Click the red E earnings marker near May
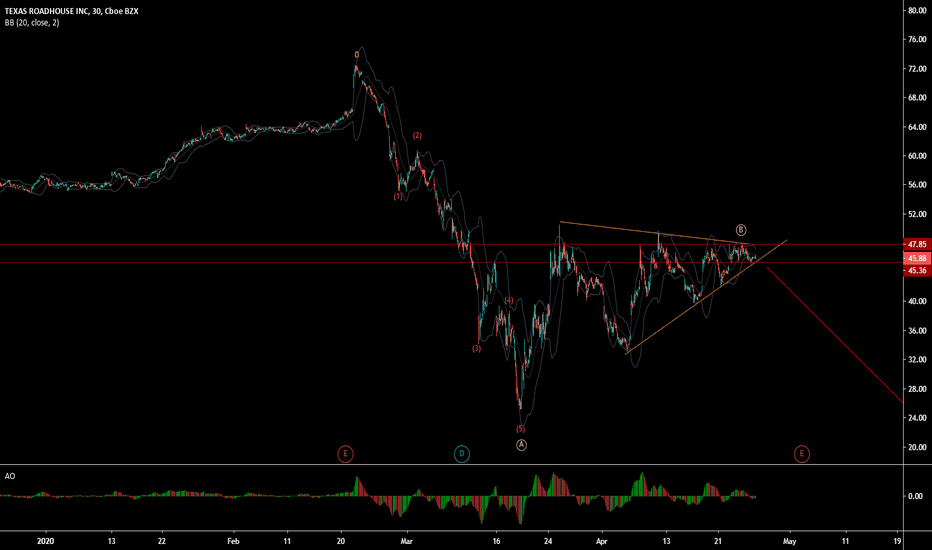This screenshot has width=932, height=550. click(x=802, y=454)
